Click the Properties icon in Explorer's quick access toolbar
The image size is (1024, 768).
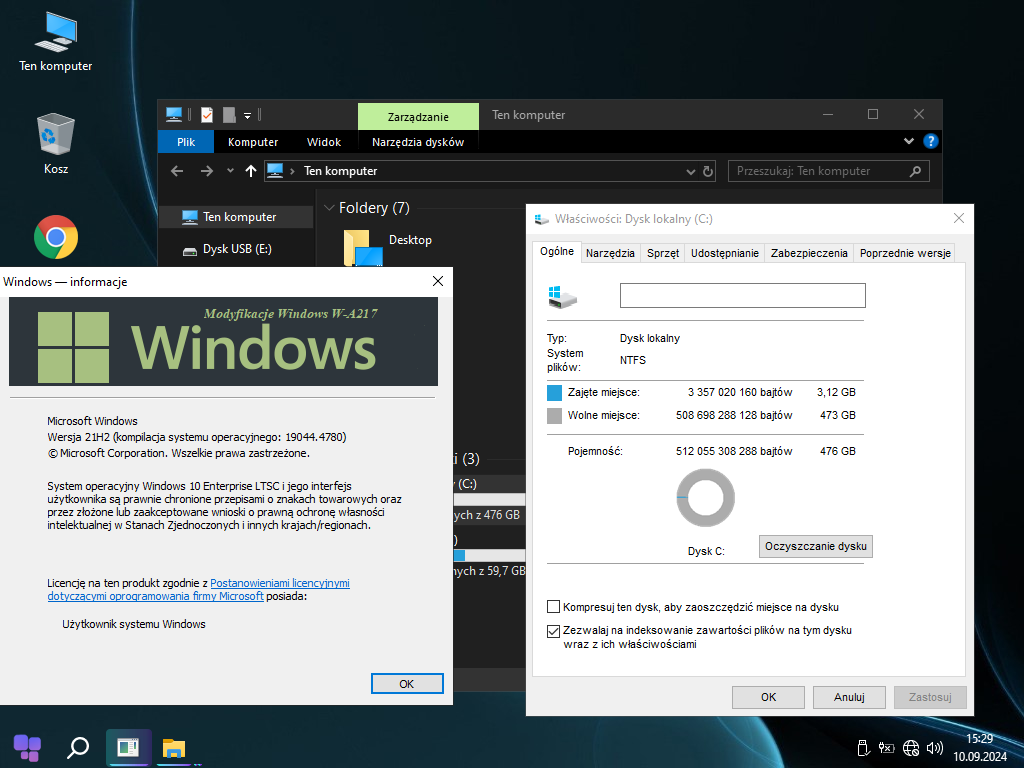click(206, 115)
